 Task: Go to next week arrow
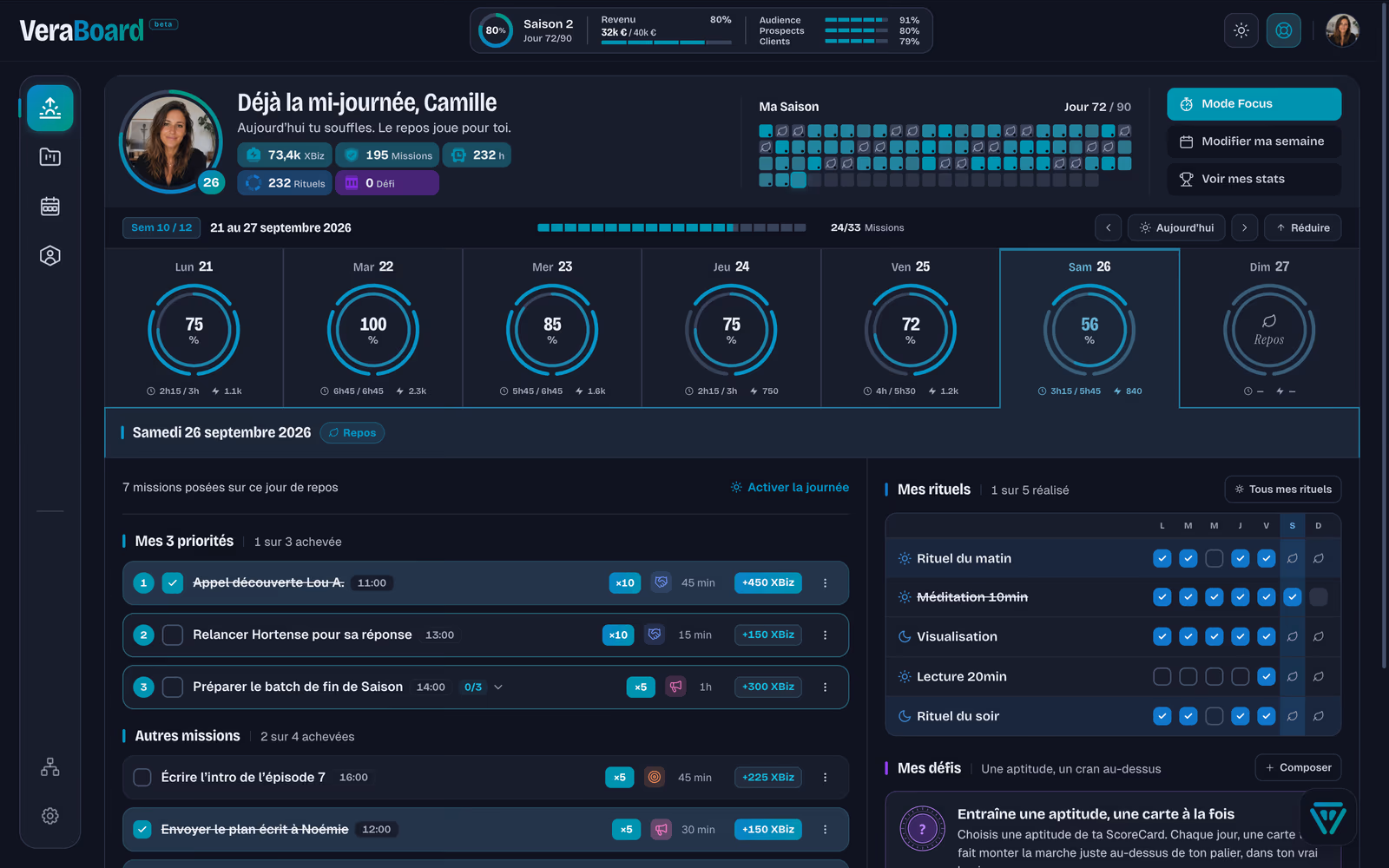tap(1244, 227)
